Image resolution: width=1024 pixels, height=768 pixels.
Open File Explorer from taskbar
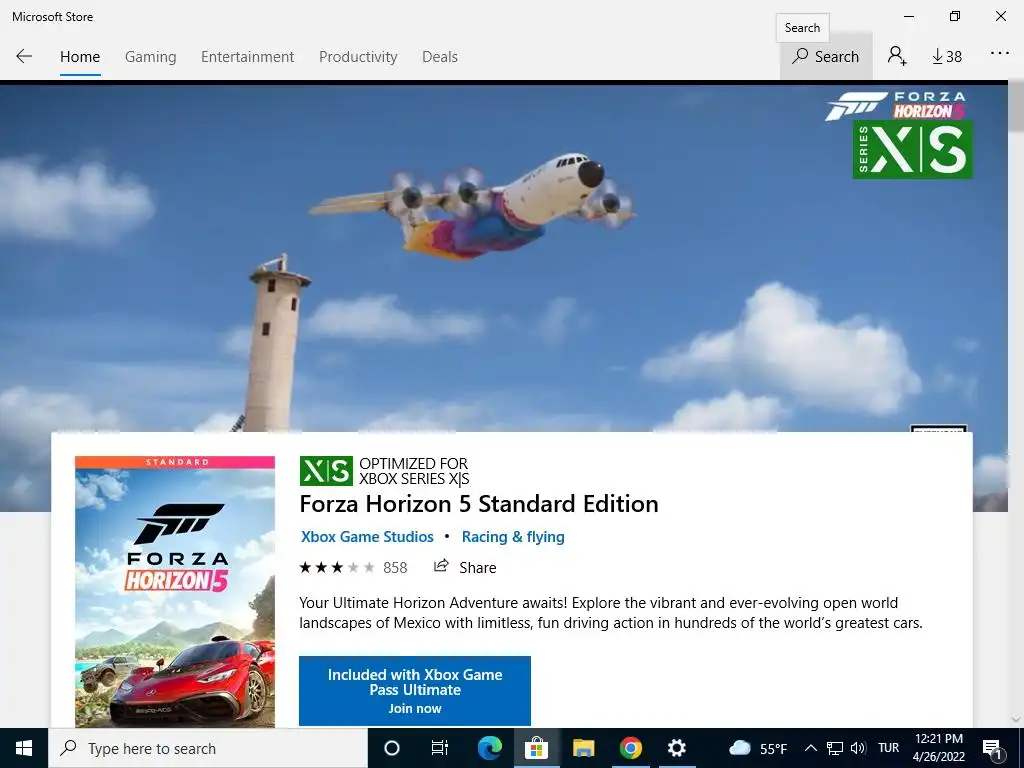coord(583,748)
